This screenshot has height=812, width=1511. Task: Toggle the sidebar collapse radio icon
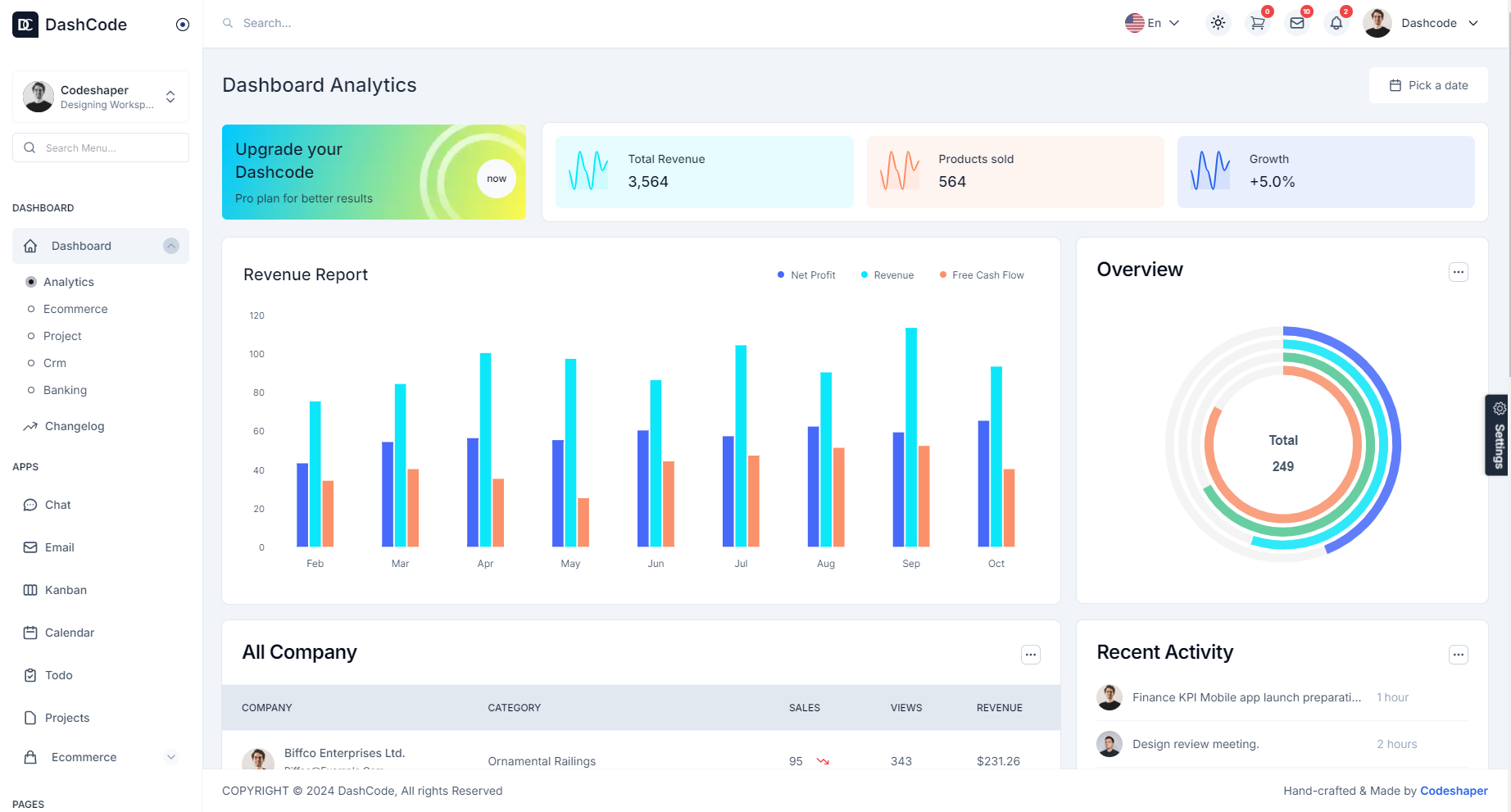183,25
